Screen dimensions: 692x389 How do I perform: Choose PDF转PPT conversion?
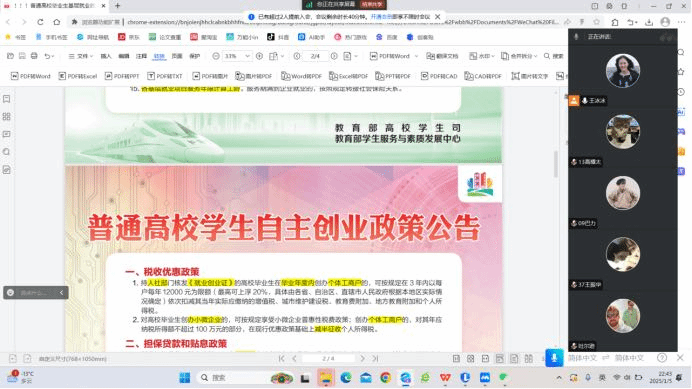point(122,76)
